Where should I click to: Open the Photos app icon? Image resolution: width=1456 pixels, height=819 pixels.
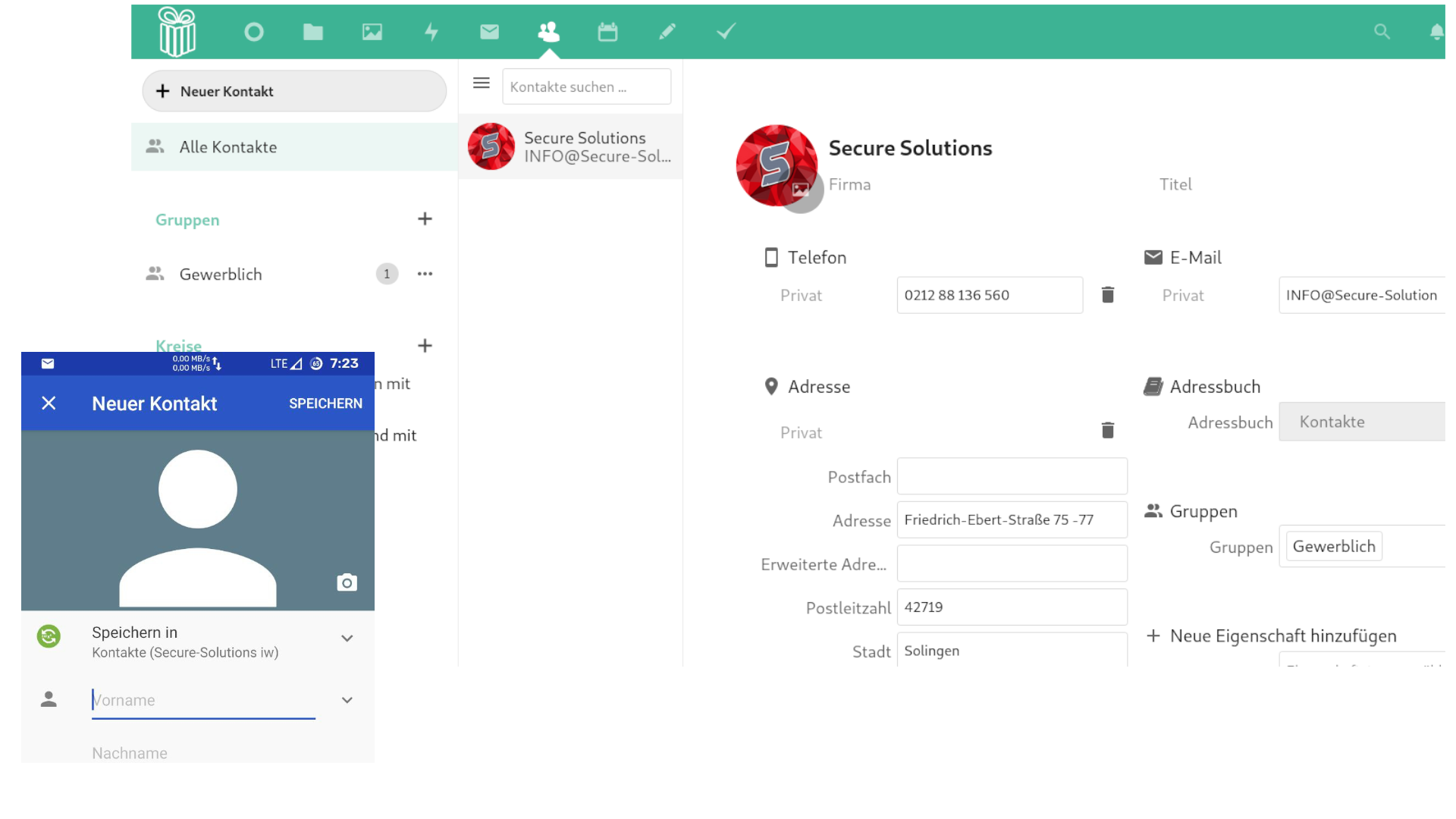click(372, 32)
